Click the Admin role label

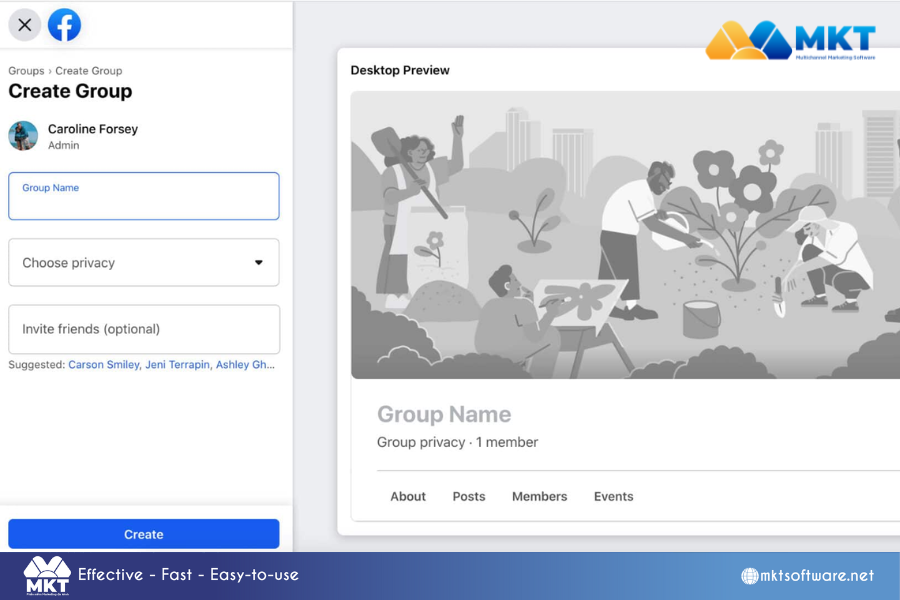[x=64, y=145]
